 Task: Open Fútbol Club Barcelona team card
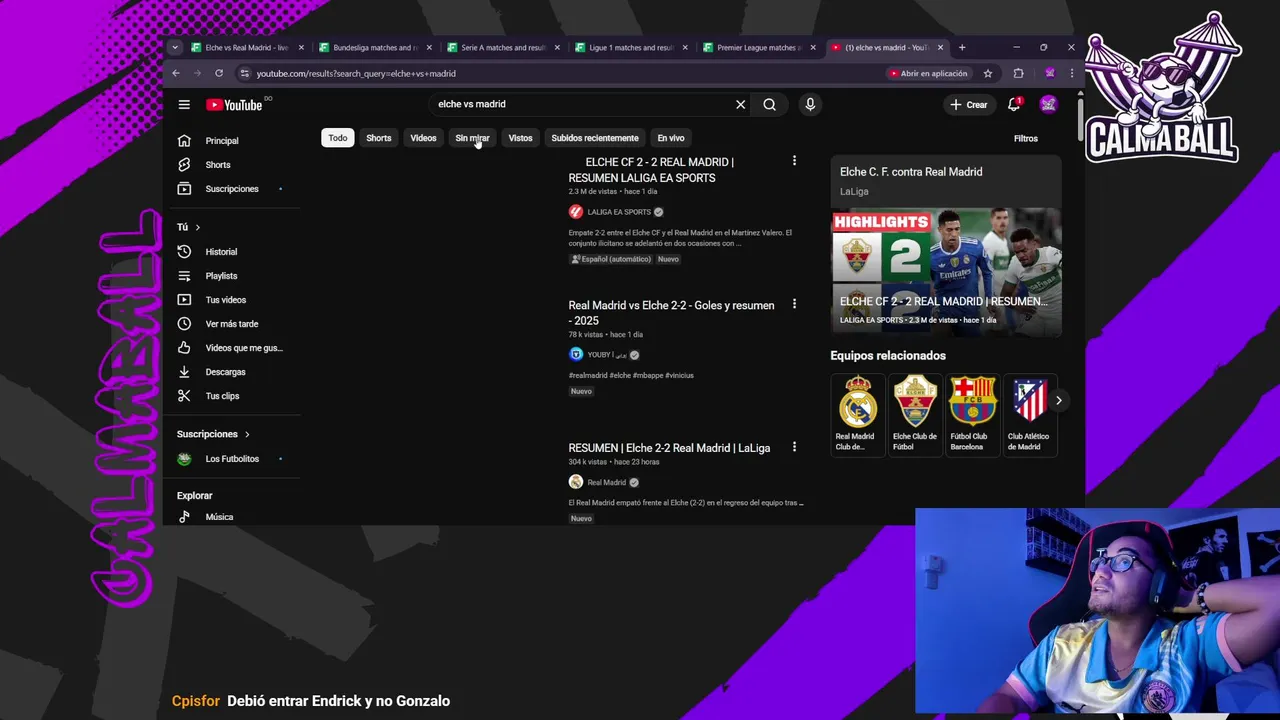(973, 414)
